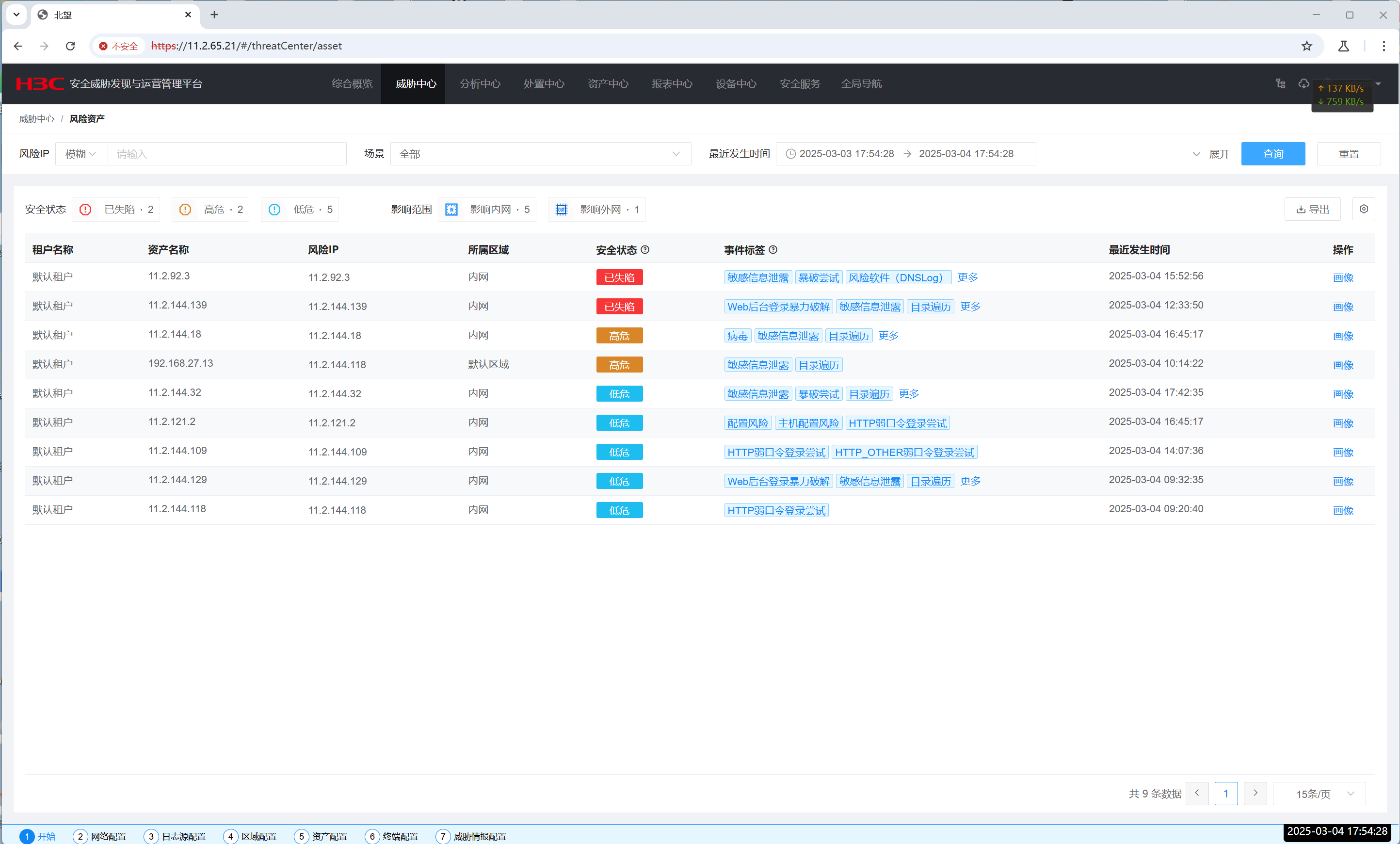Click the cloud download icon in header

[x=1303, y=83]
